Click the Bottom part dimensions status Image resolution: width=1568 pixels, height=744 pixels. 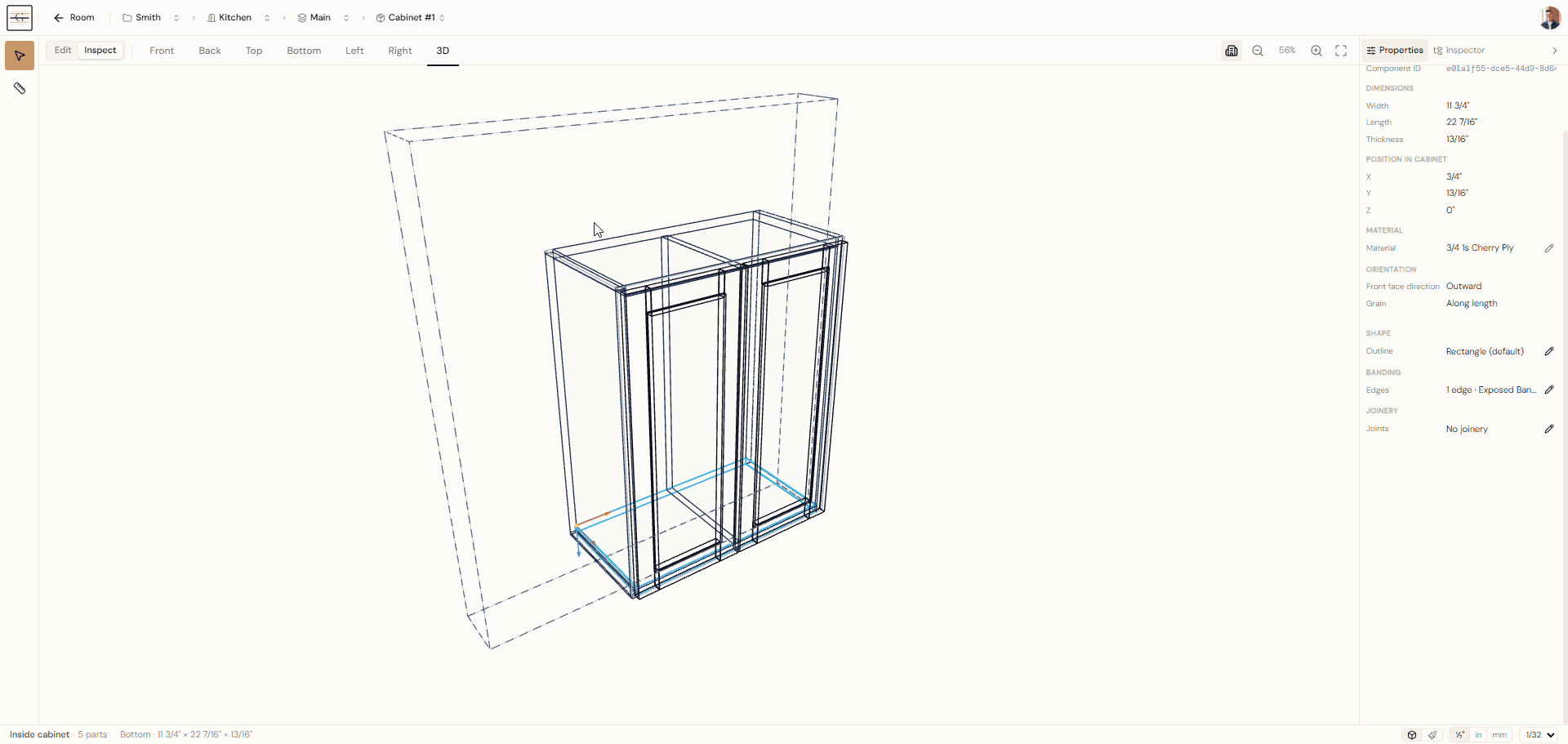186,735
